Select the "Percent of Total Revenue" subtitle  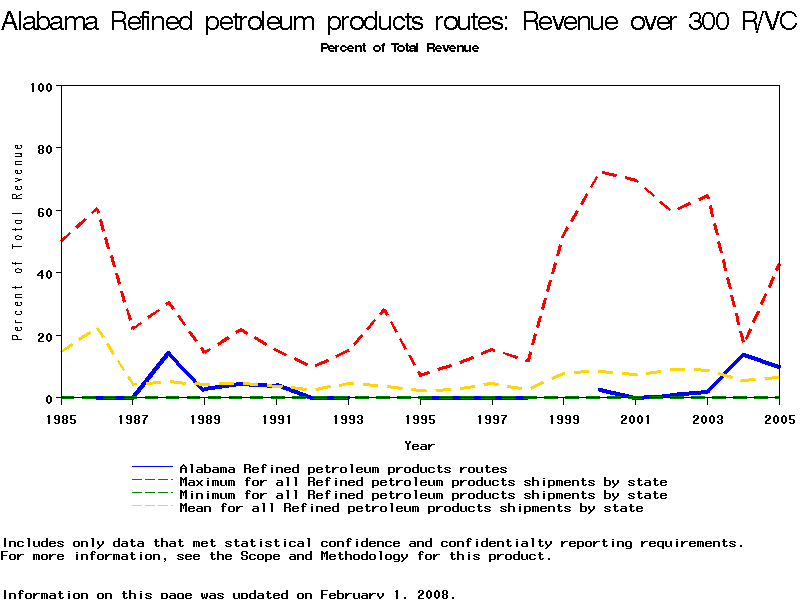coord(399,48)
